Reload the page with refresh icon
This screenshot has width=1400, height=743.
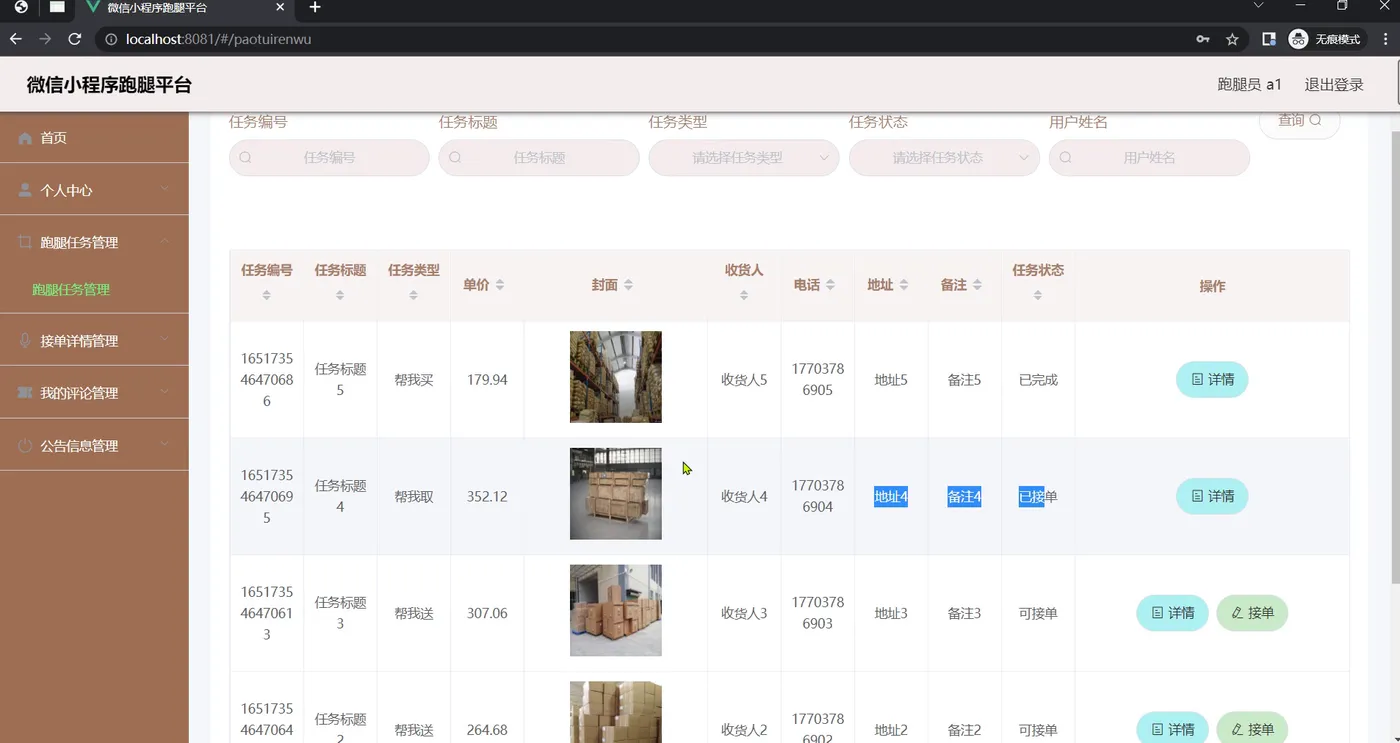pos(74,39)
